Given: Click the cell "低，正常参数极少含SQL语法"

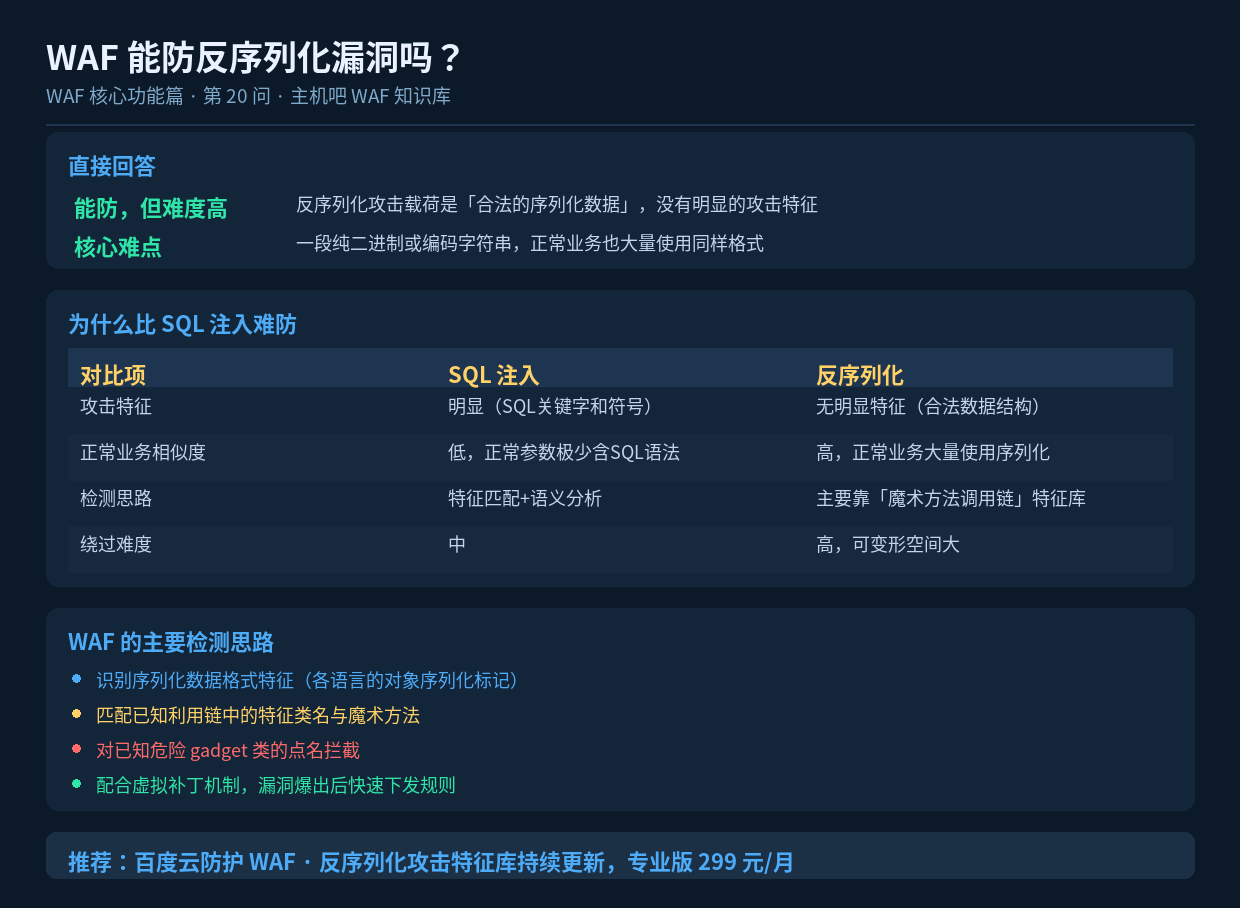Looking at the screenshot, I should coord(564,452).
